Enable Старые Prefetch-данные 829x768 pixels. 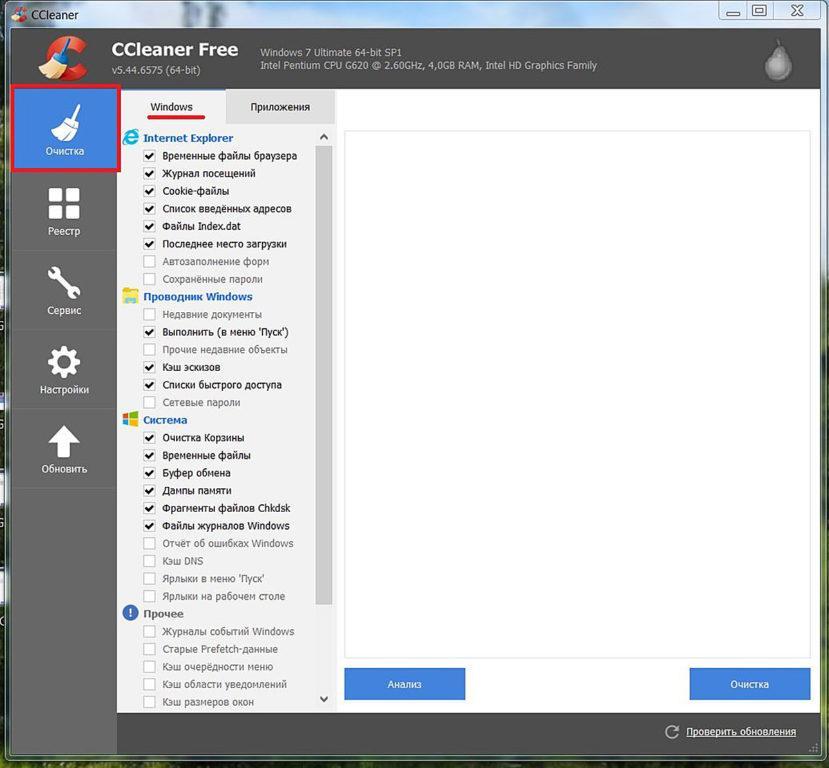150,649
